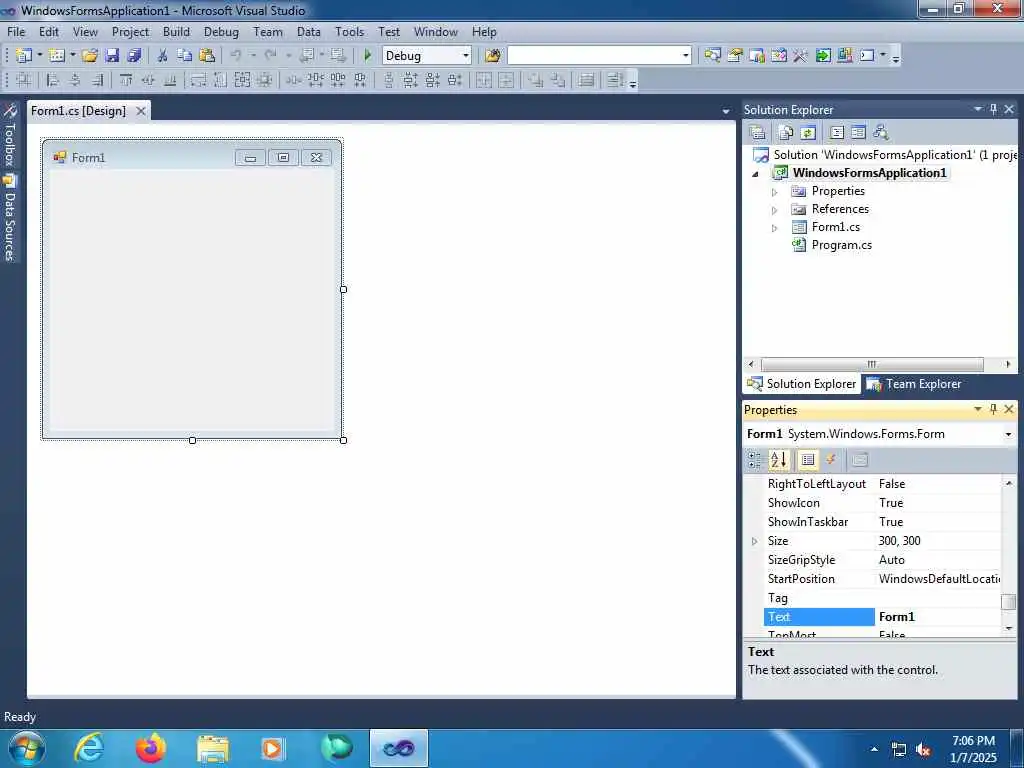Collapse the WindowsFormsApplication1 project node
Viewport: 1024px width, 768px height.
point(756,174)
